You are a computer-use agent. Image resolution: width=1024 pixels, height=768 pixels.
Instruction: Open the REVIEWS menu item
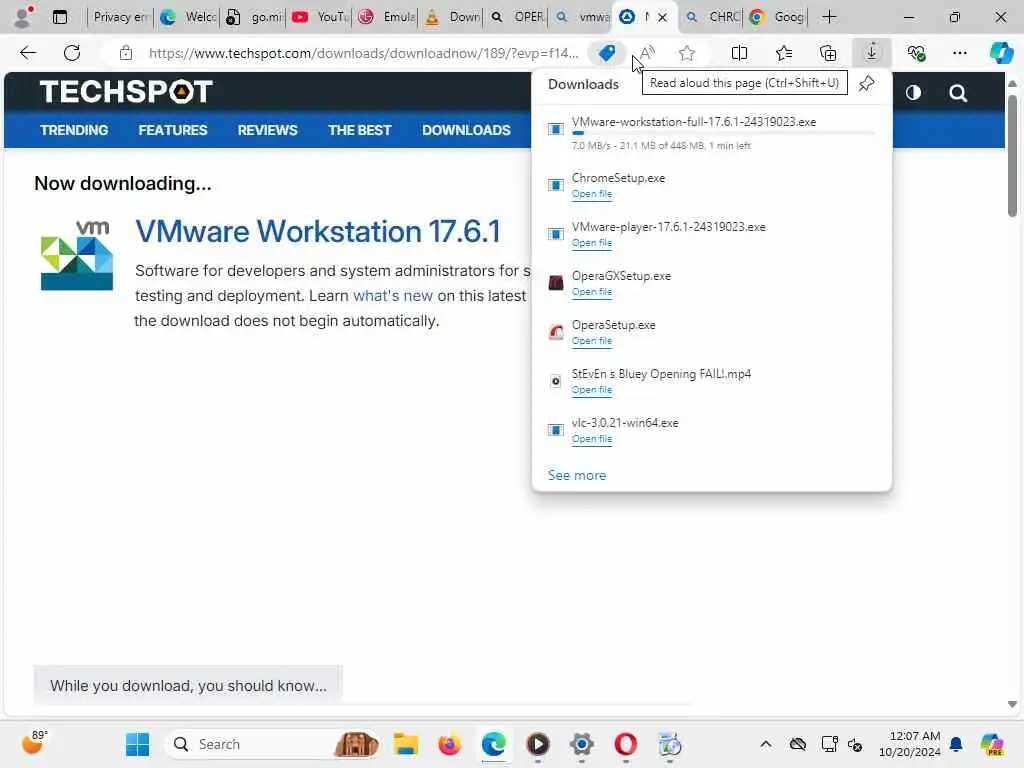point(267,130)
